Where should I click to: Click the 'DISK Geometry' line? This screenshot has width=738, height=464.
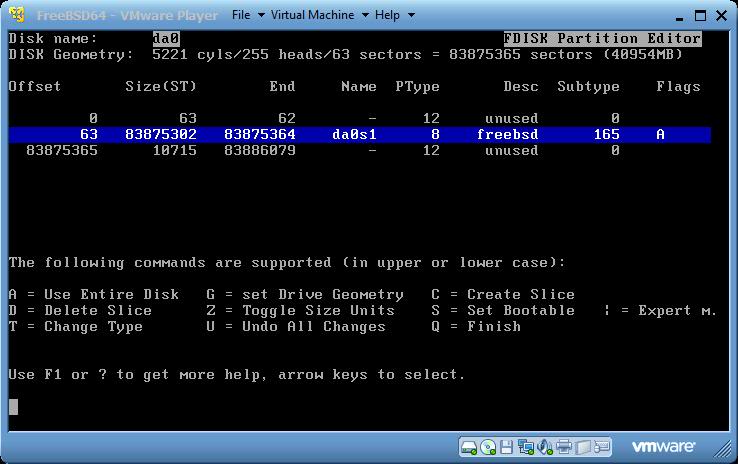click(x=345, y=55)
